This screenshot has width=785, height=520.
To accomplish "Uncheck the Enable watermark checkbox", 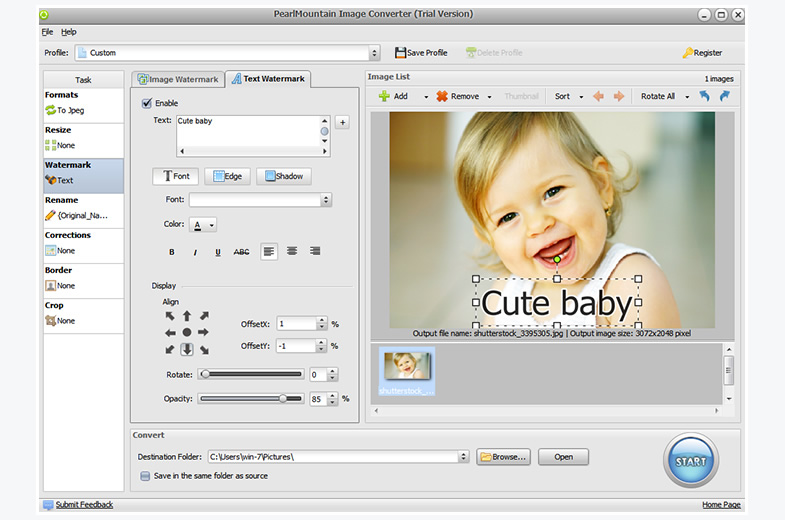I will pyautogui.click(x=147, y=103).
